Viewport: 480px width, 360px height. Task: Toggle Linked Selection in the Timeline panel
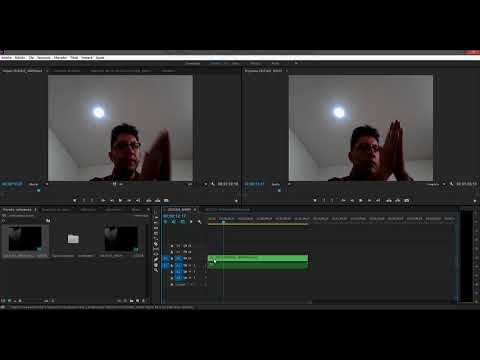182,222
